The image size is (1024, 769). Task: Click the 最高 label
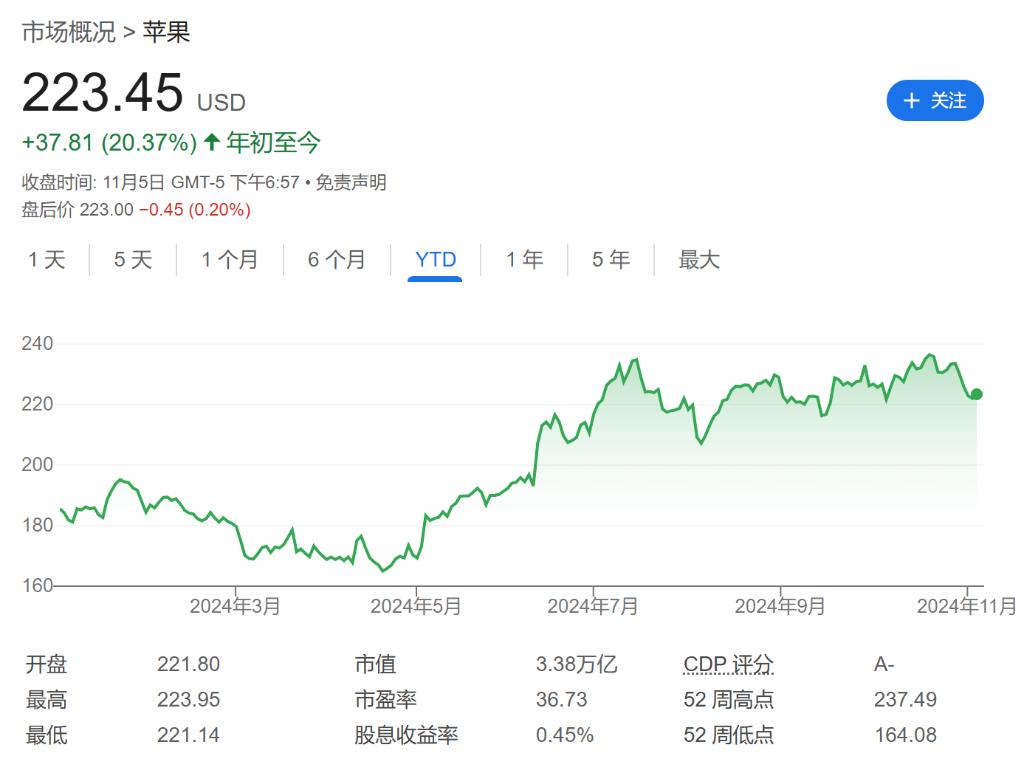pos(46,700)
